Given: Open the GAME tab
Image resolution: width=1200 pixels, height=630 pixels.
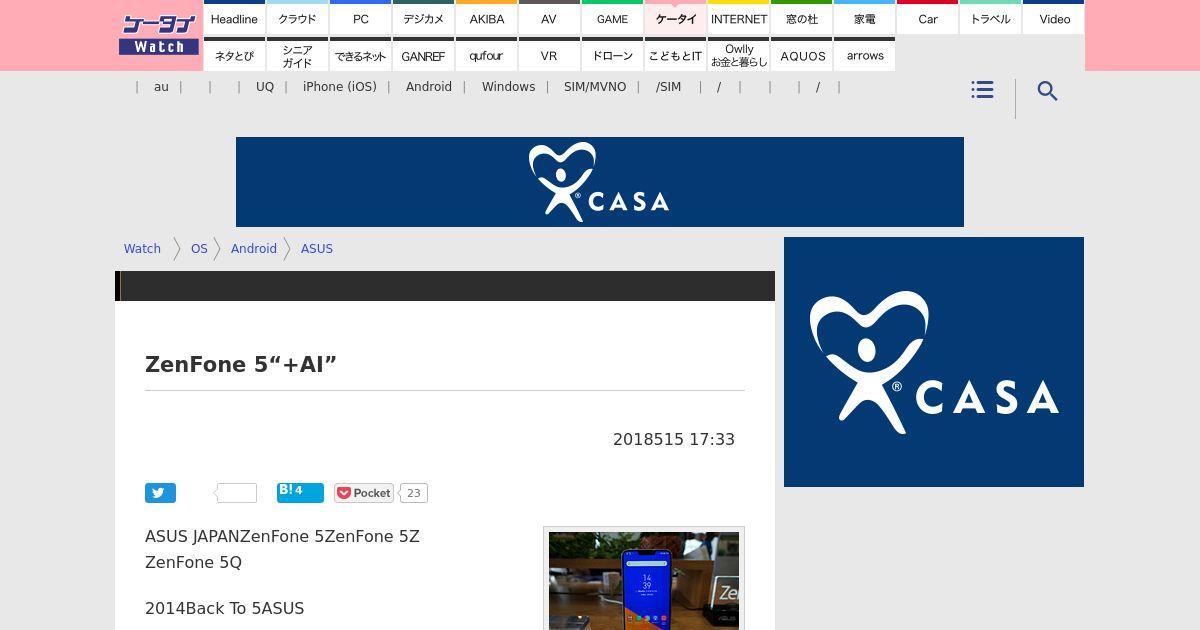Looking at the screenshot, I should (x=612, y=19).
